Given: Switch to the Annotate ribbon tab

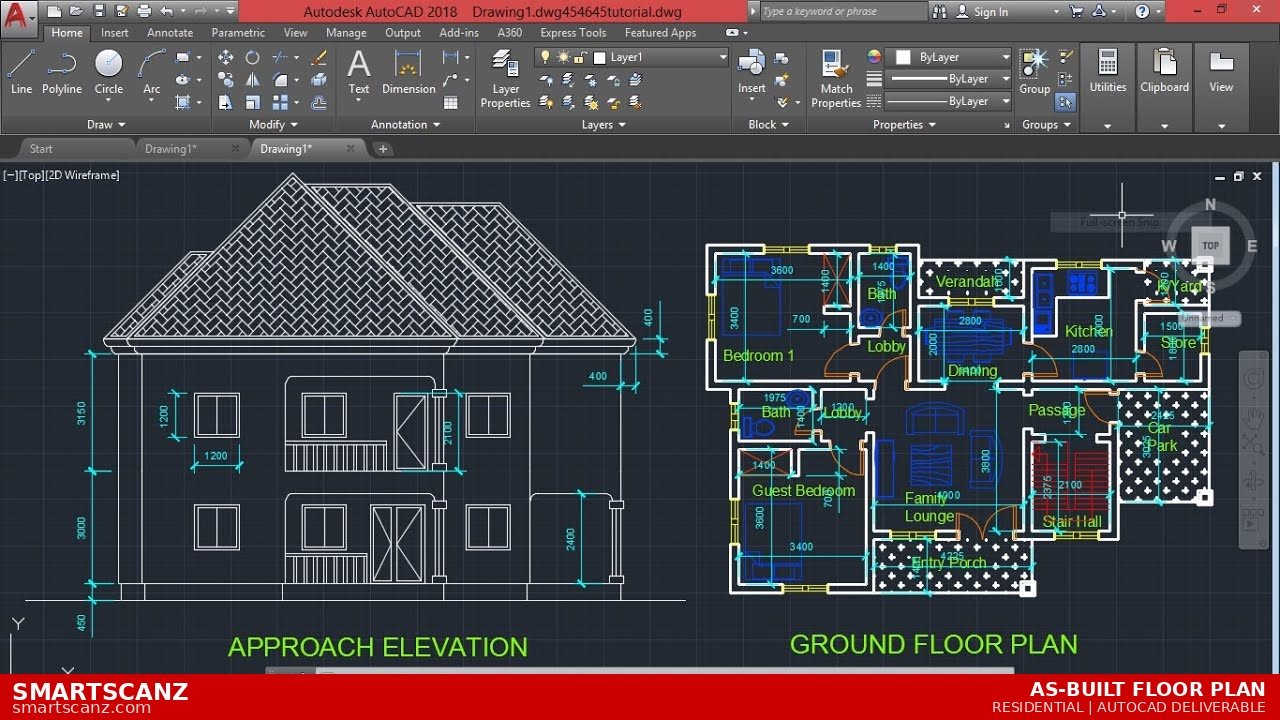Looking at the screenshot, I should (169, 32).
